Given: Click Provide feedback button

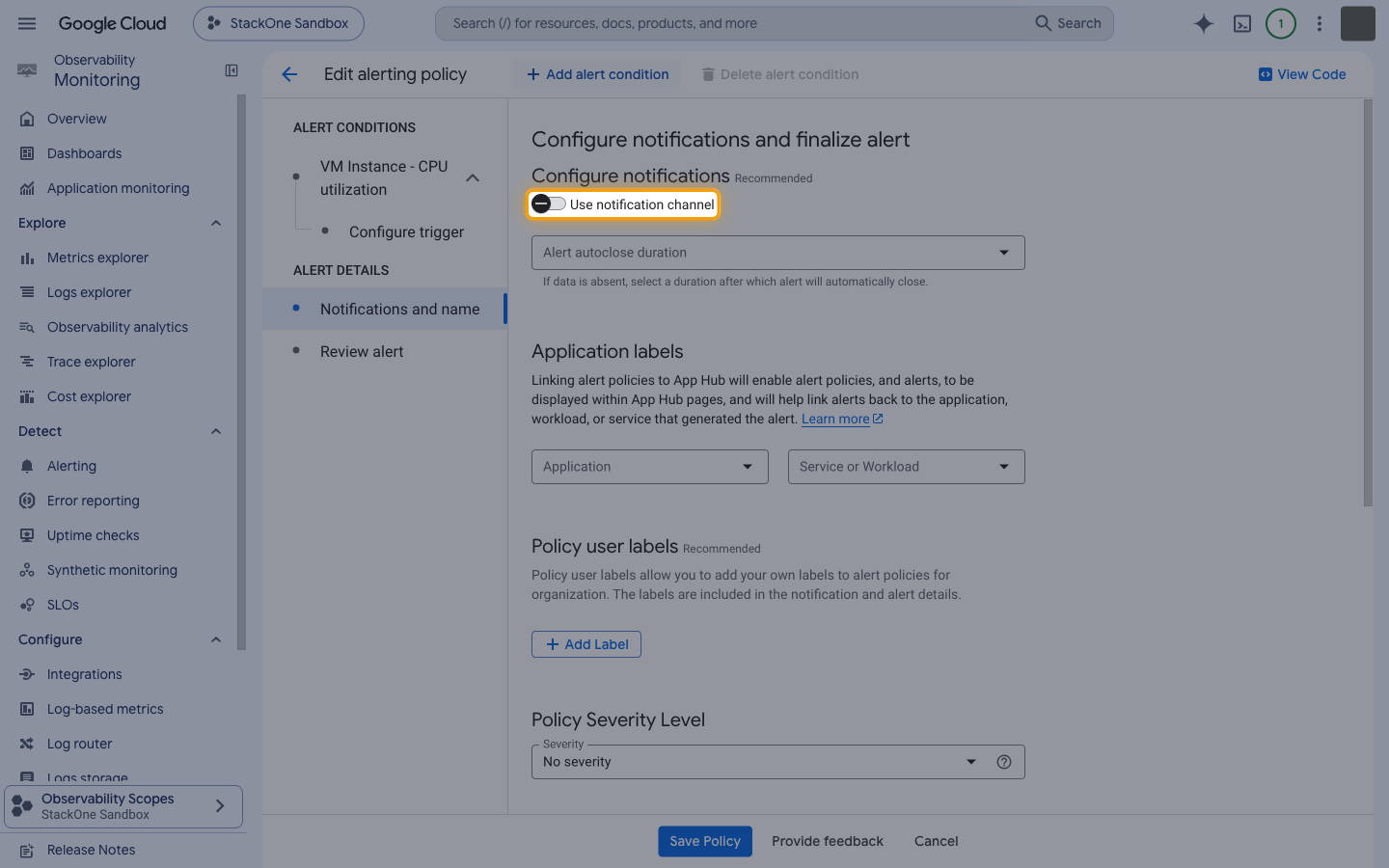Looking at the screenshot, I should pyautogui.click(x=828, y=841).
